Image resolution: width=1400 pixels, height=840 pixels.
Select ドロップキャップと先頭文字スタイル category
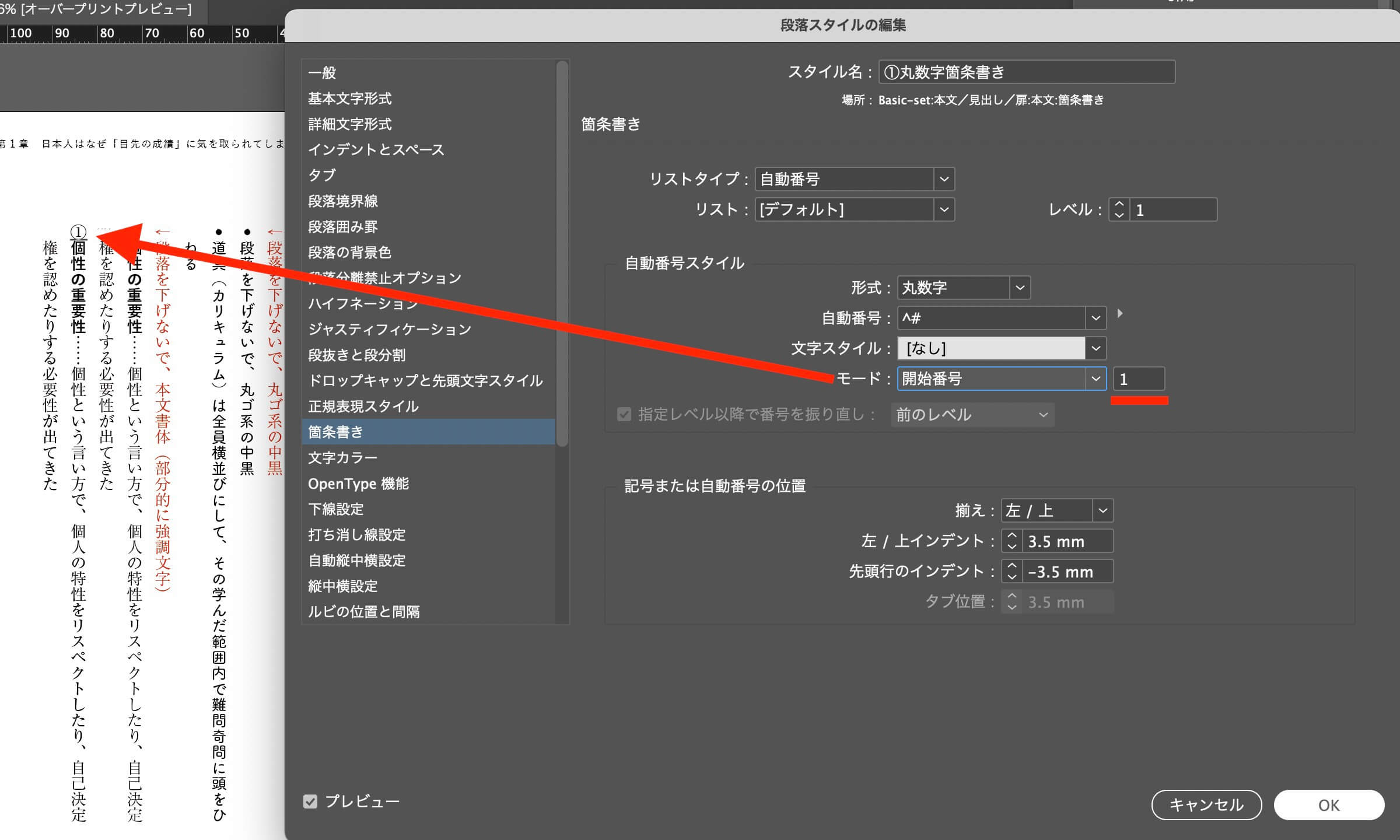[x=425, y=381]
